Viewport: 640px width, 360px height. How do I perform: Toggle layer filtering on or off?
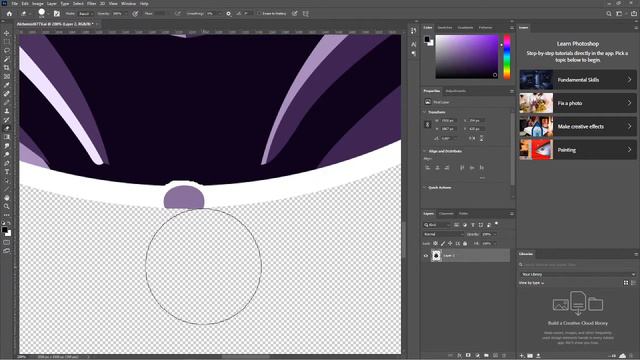tap(496, 224)
